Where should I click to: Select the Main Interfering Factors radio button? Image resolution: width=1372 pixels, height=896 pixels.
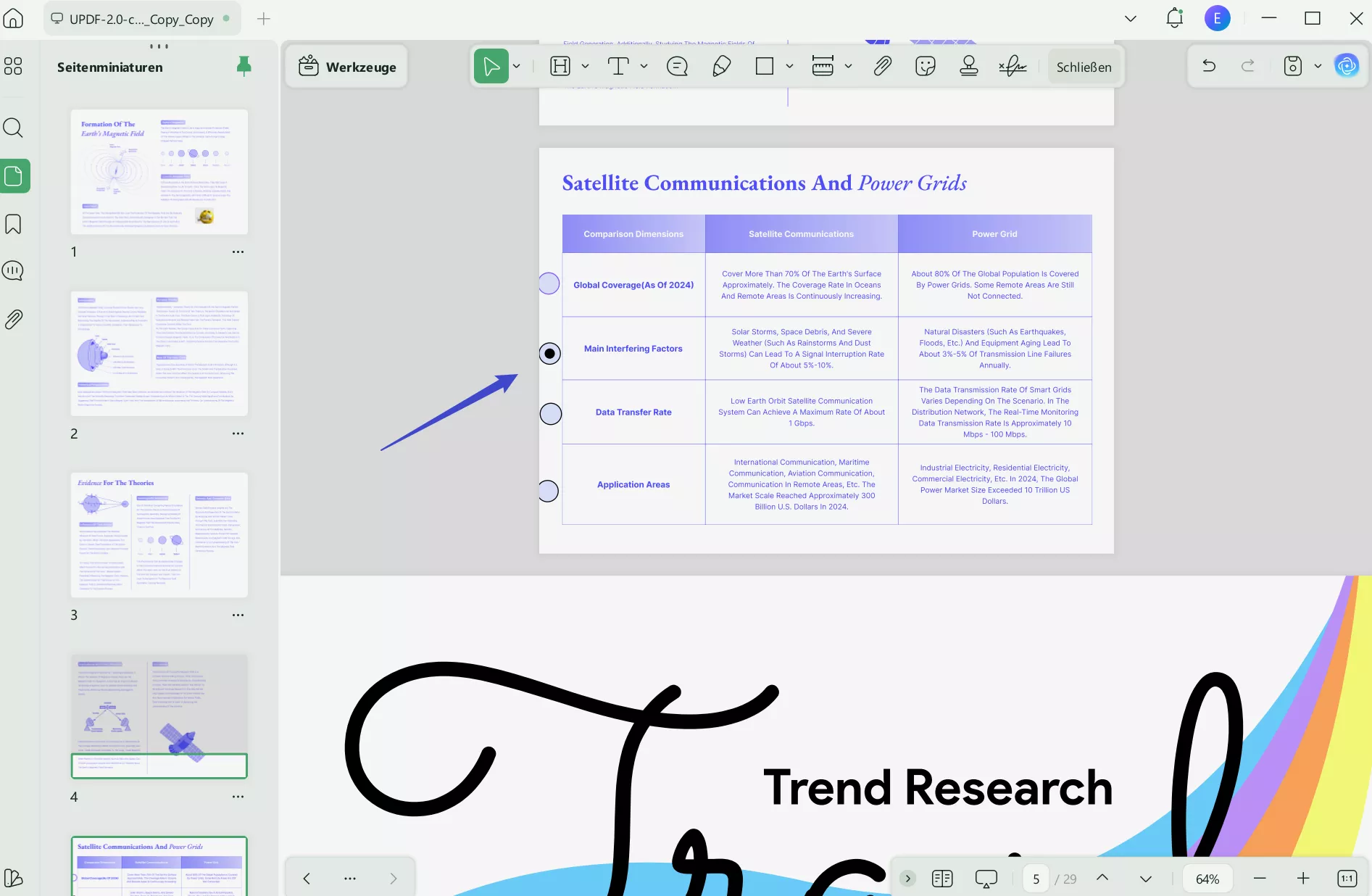(550, 354)
